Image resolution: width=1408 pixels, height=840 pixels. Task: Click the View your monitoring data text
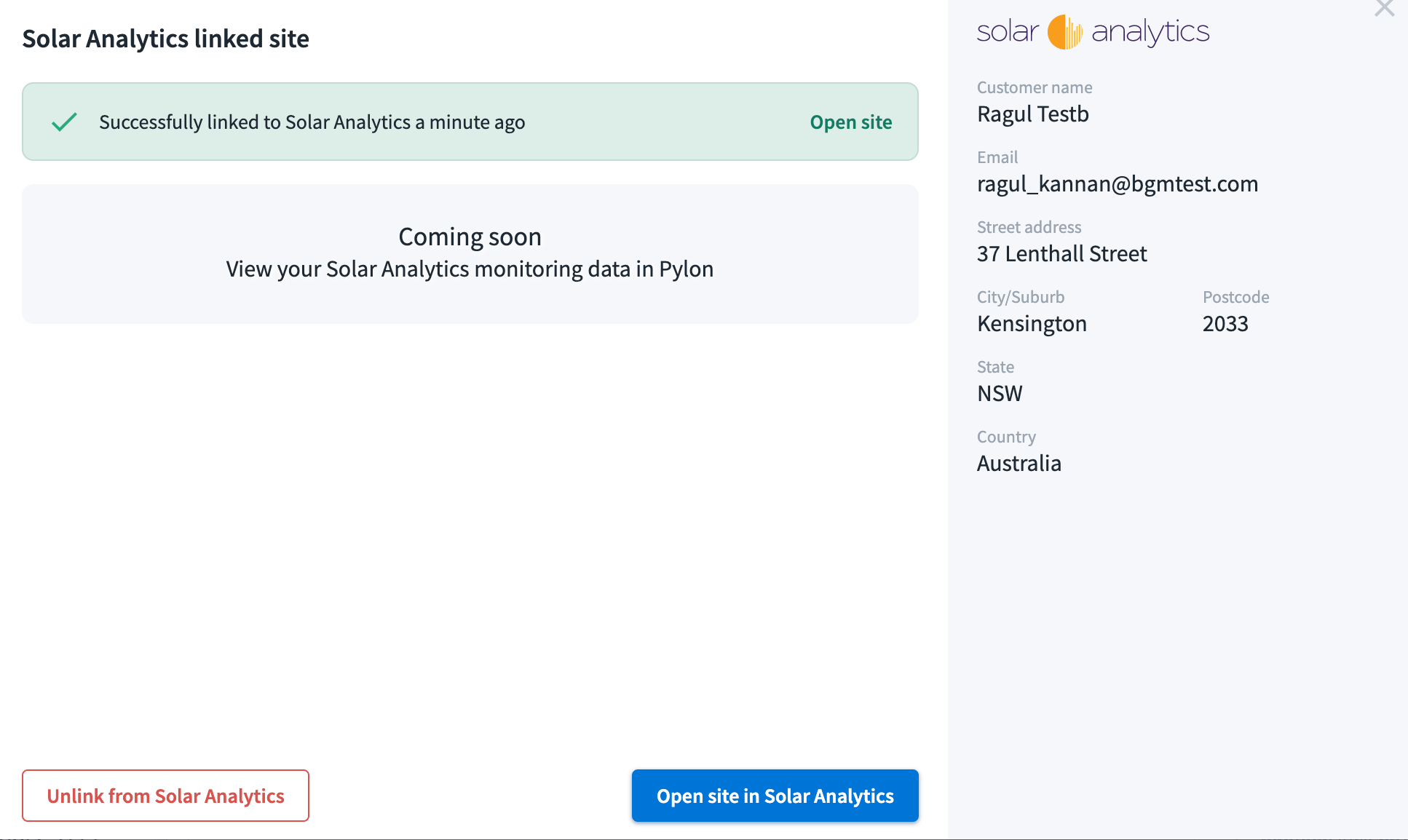click(470, 269)
